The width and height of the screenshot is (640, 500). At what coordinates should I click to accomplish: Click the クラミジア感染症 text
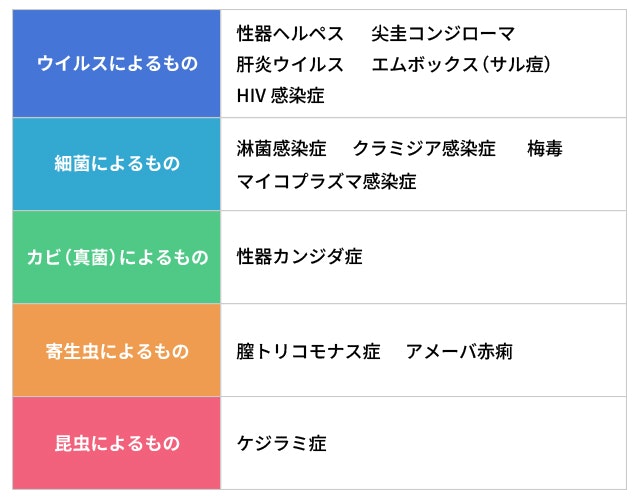[x=424, y=149]
